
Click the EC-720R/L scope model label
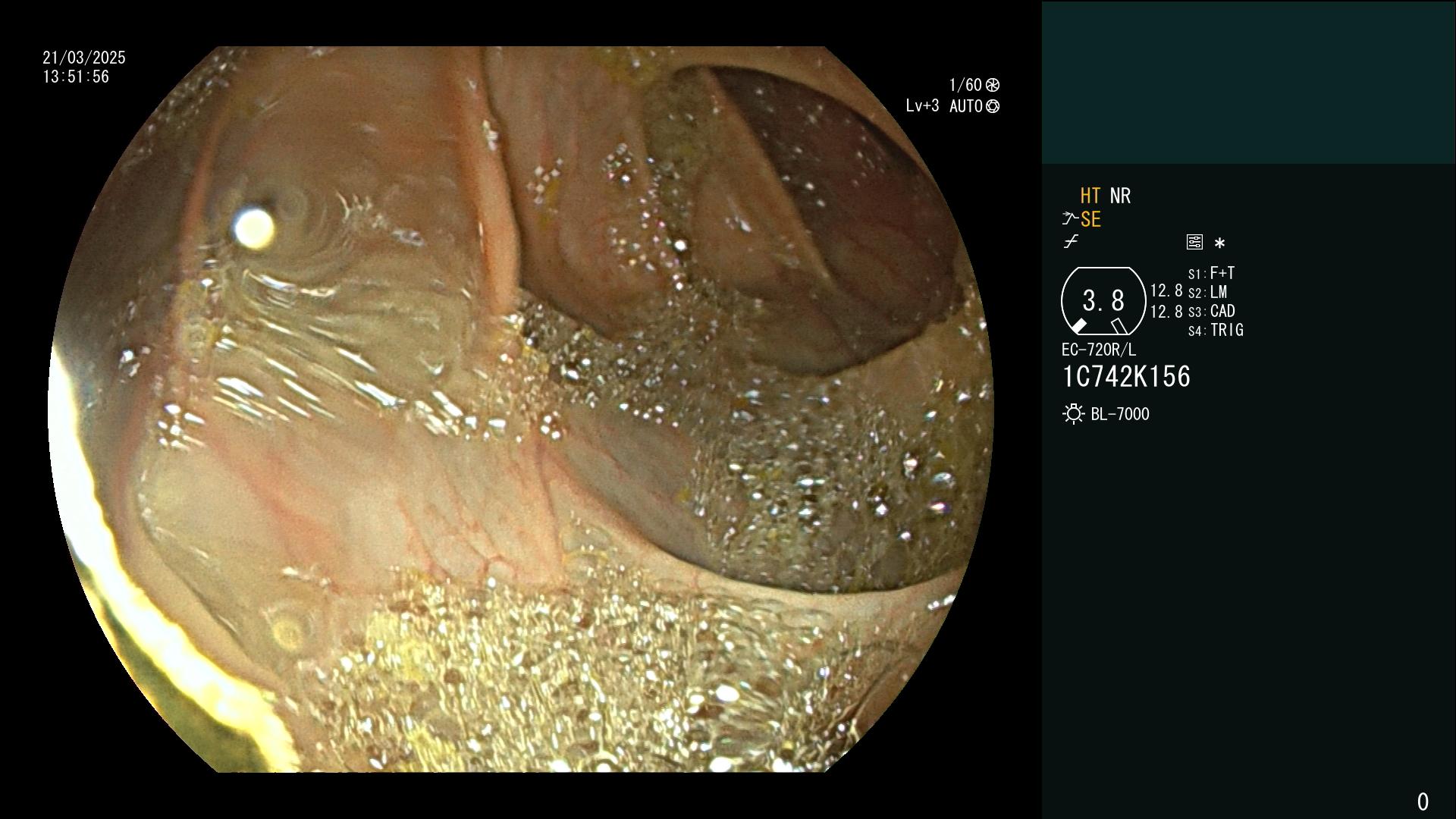[x=1099, y=350]
